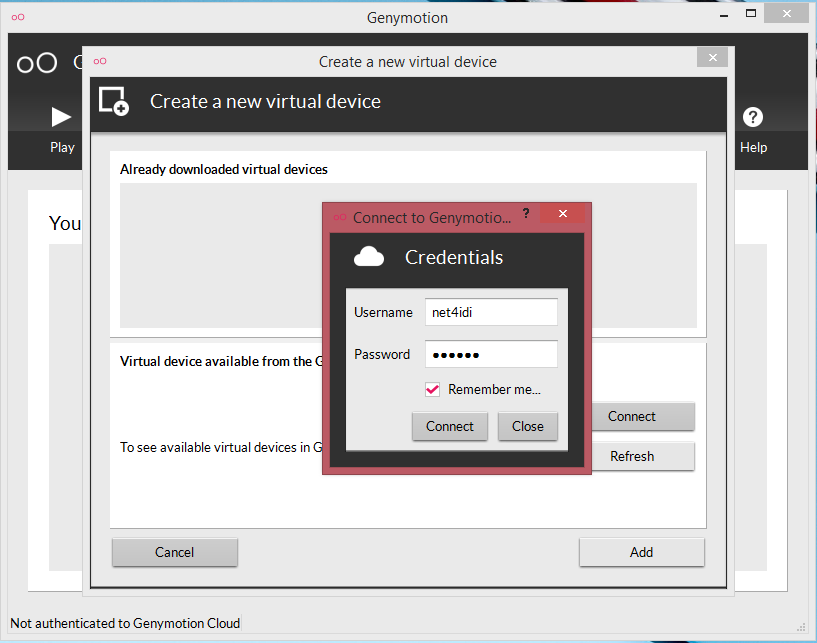This screenshot has width=817, height=643.
Task: Click the new virtual device header icon
Action: pos(114,102)
